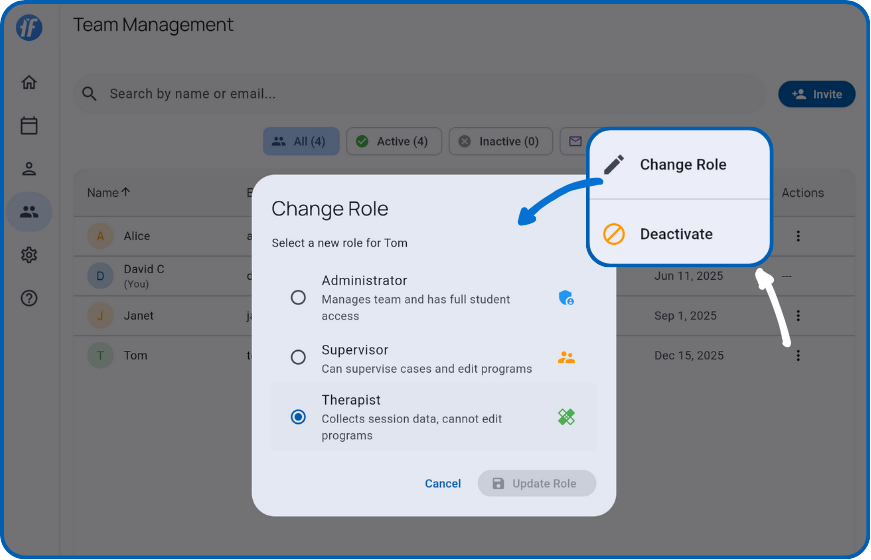This screenshot has height=560, width=871.
Task: Click the Administrator shield icon
Action: (x=566, y=298)
